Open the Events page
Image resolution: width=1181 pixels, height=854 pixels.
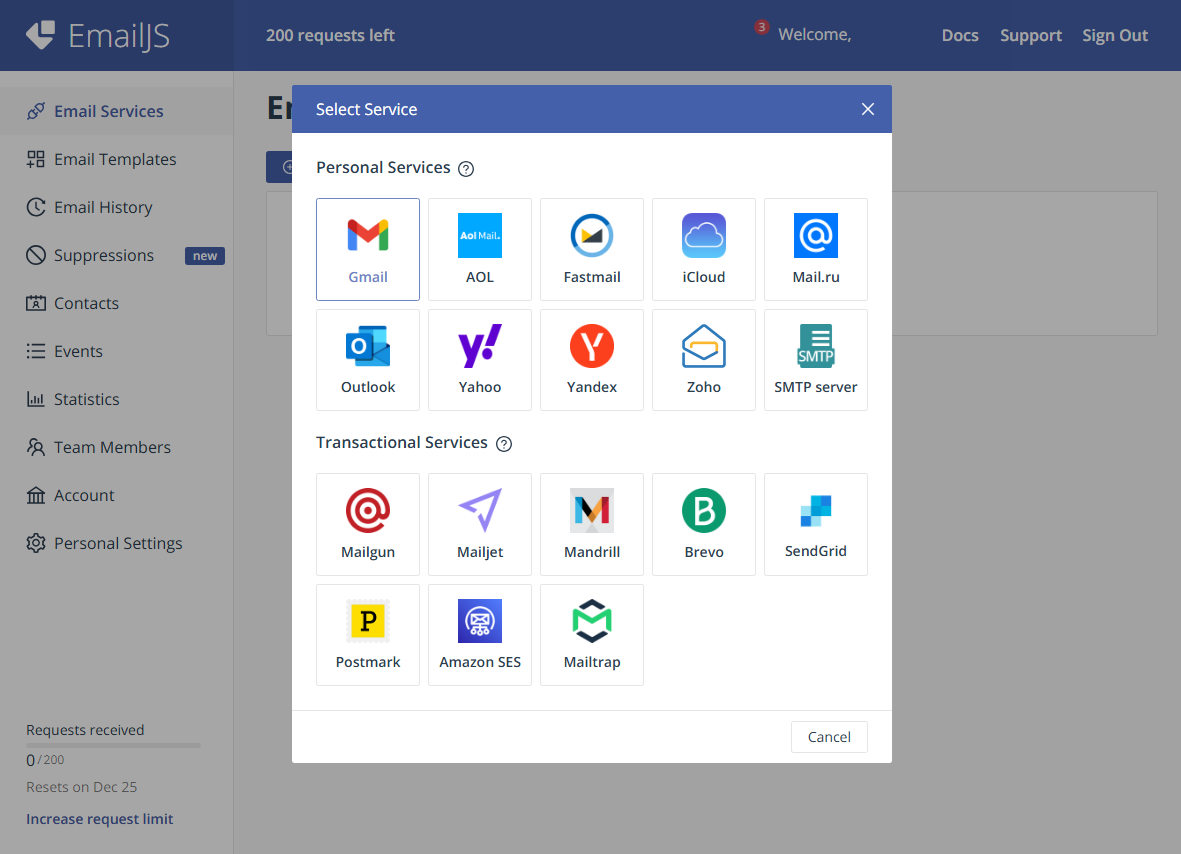point(117,352)
